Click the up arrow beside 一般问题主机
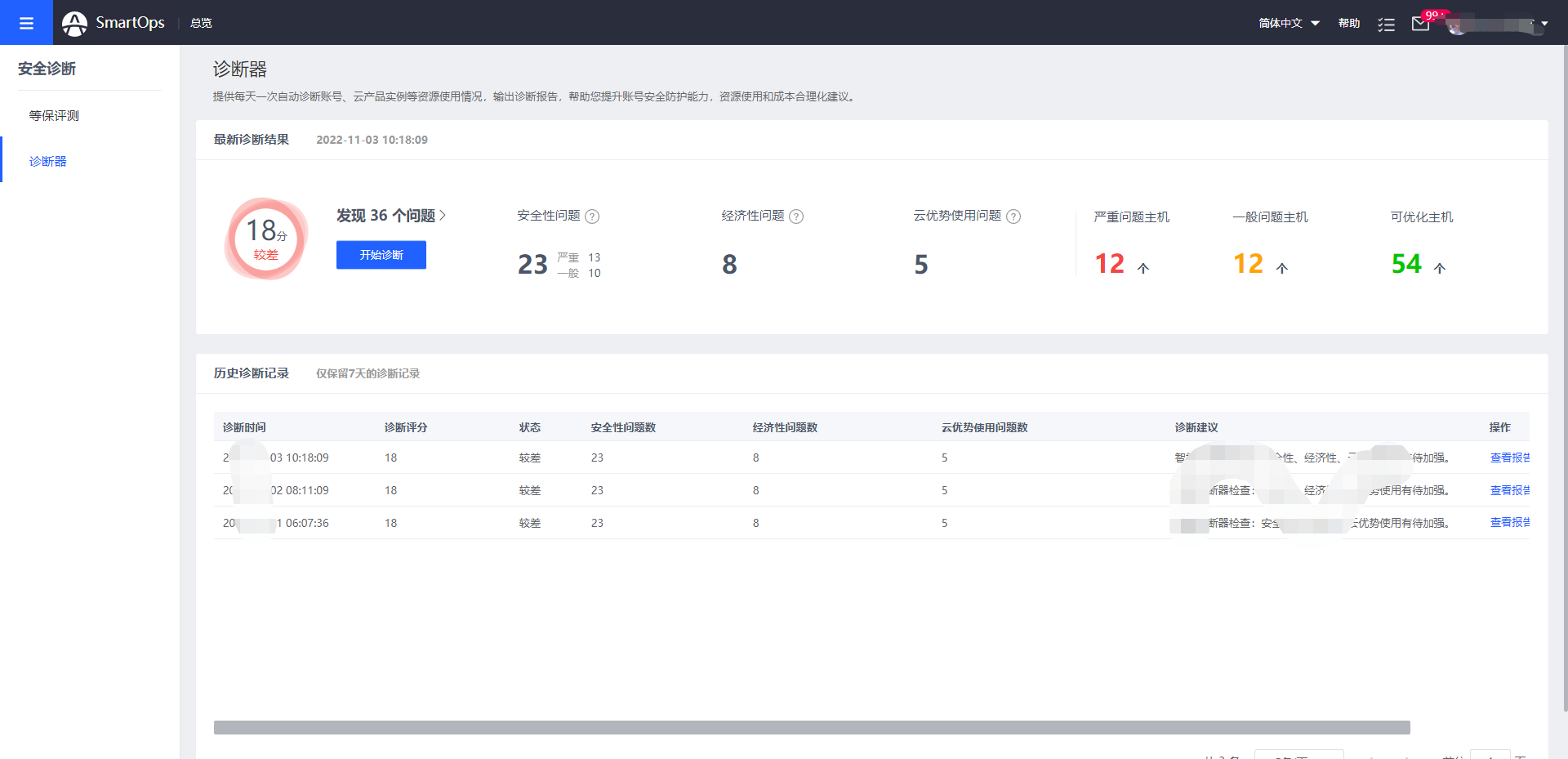The height and width of the screenshot is (759, 1568). point(1282,268)
